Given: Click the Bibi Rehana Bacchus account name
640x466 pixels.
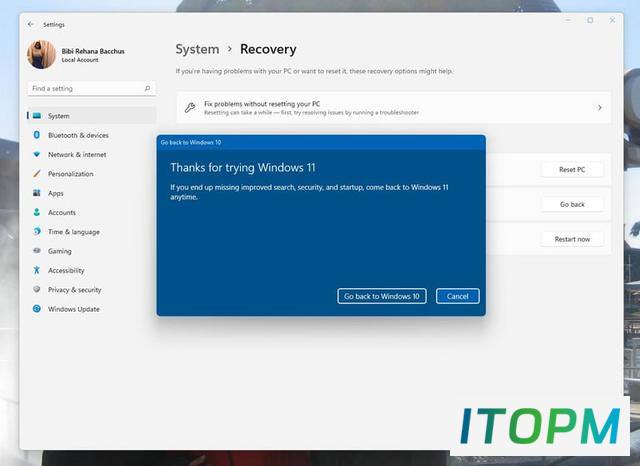Looking at the screenshot, I should pyautogui.click(x=93, y=51).
